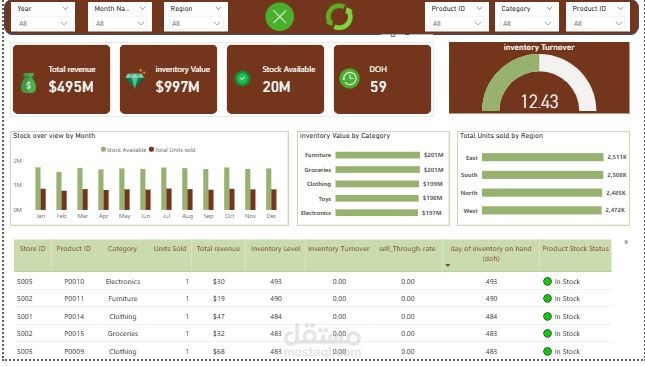Click the 490 Inventory Level cell

click(276, 299)
